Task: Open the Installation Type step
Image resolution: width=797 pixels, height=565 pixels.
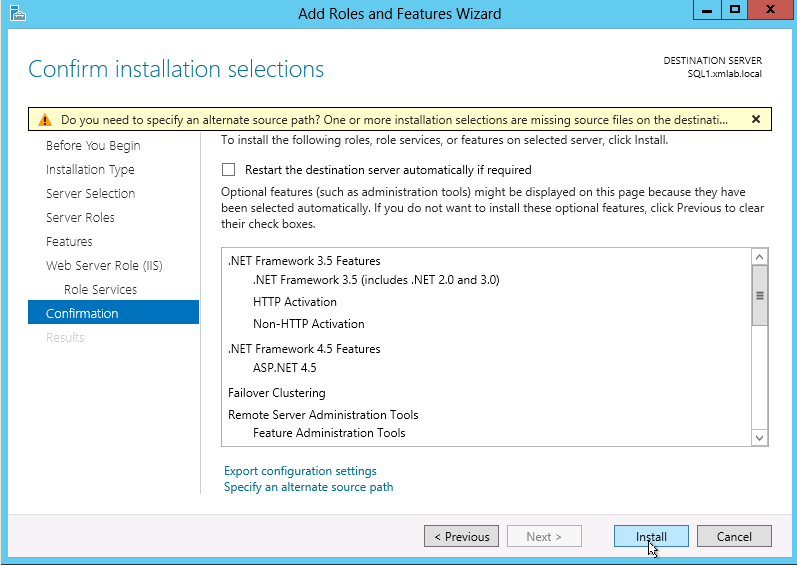Action: 90,170
